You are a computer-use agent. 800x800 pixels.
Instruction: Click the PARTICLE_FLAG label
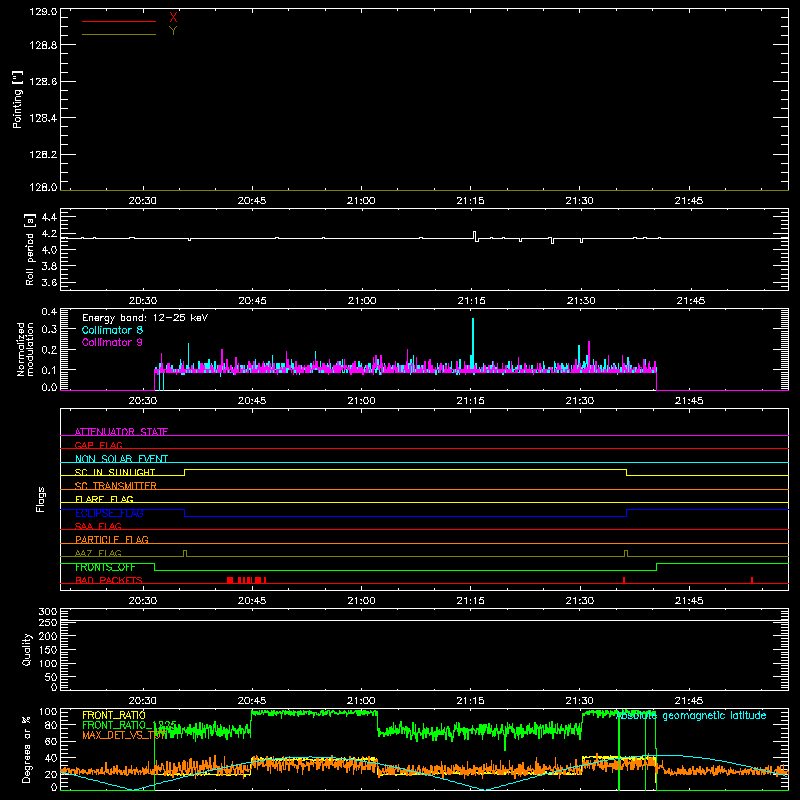(x=112, y=539)
